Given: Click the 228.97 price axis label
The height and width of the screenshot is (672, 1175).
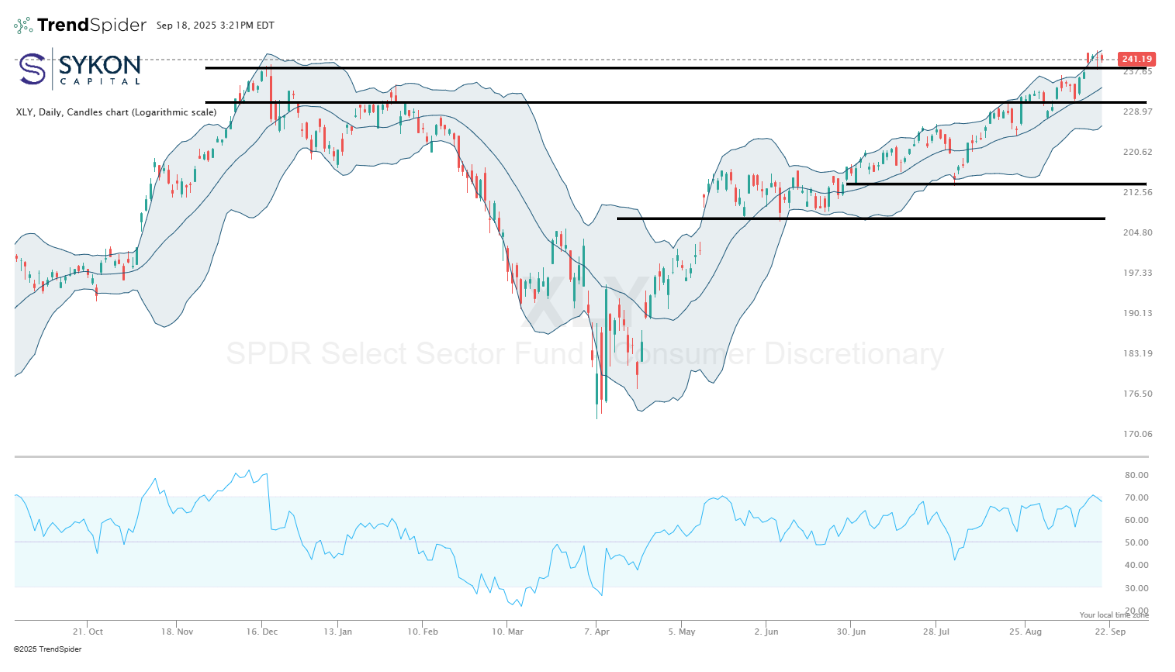Looking at the screenshot, I should pyautogui.click(x=1139, y=111).
